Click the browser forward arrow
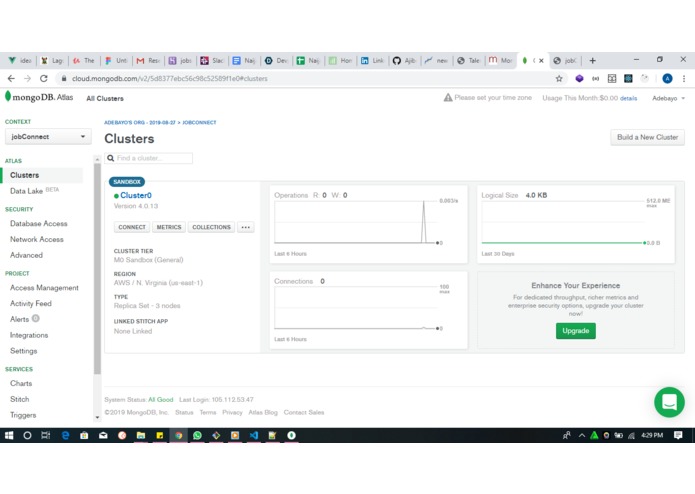The image size is (695, 494). pyautogui.click(x=27, y=78)
